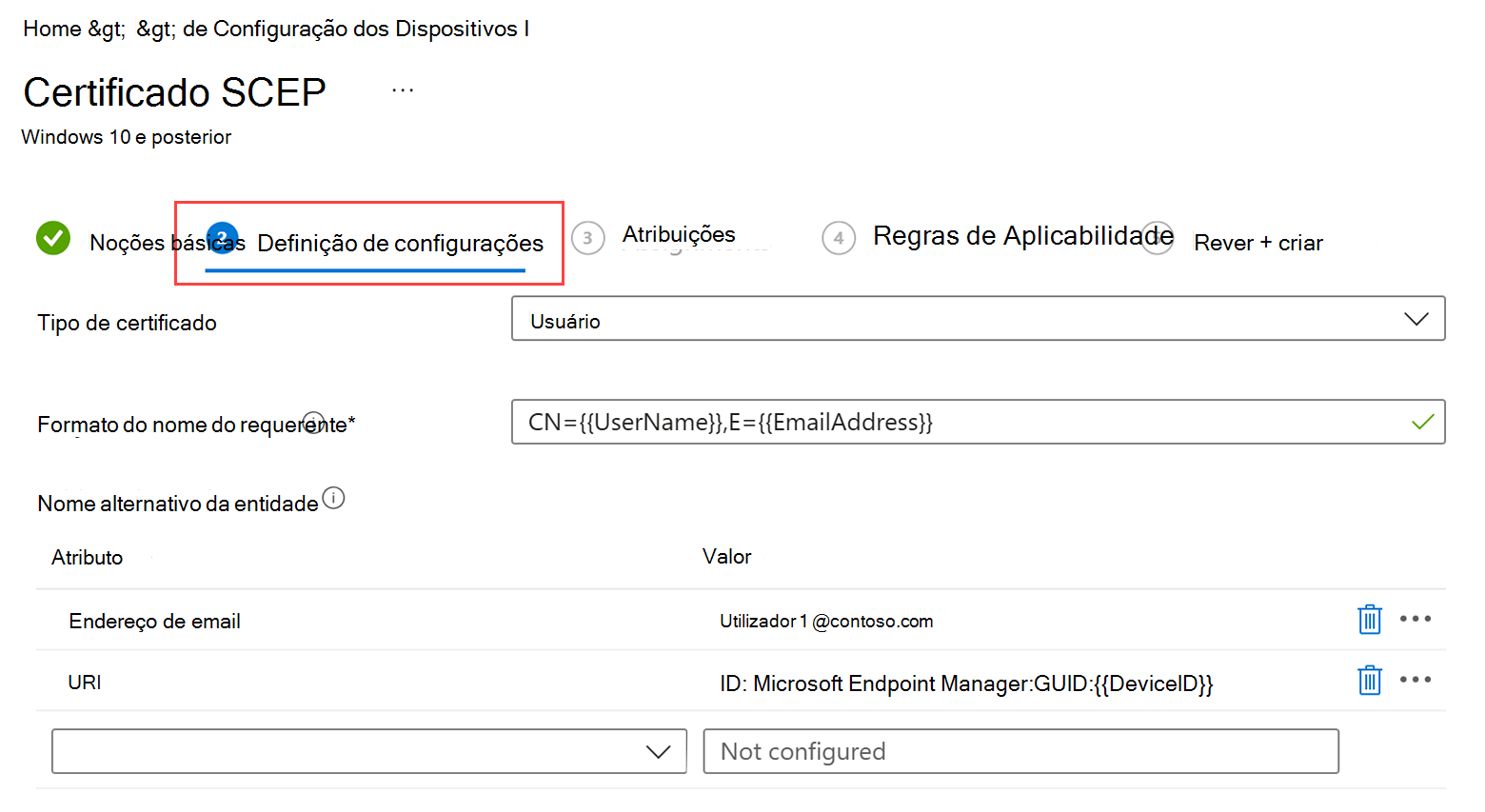Open more options for the URI row
1485x812 pixels.
(x=1415, y=680)
